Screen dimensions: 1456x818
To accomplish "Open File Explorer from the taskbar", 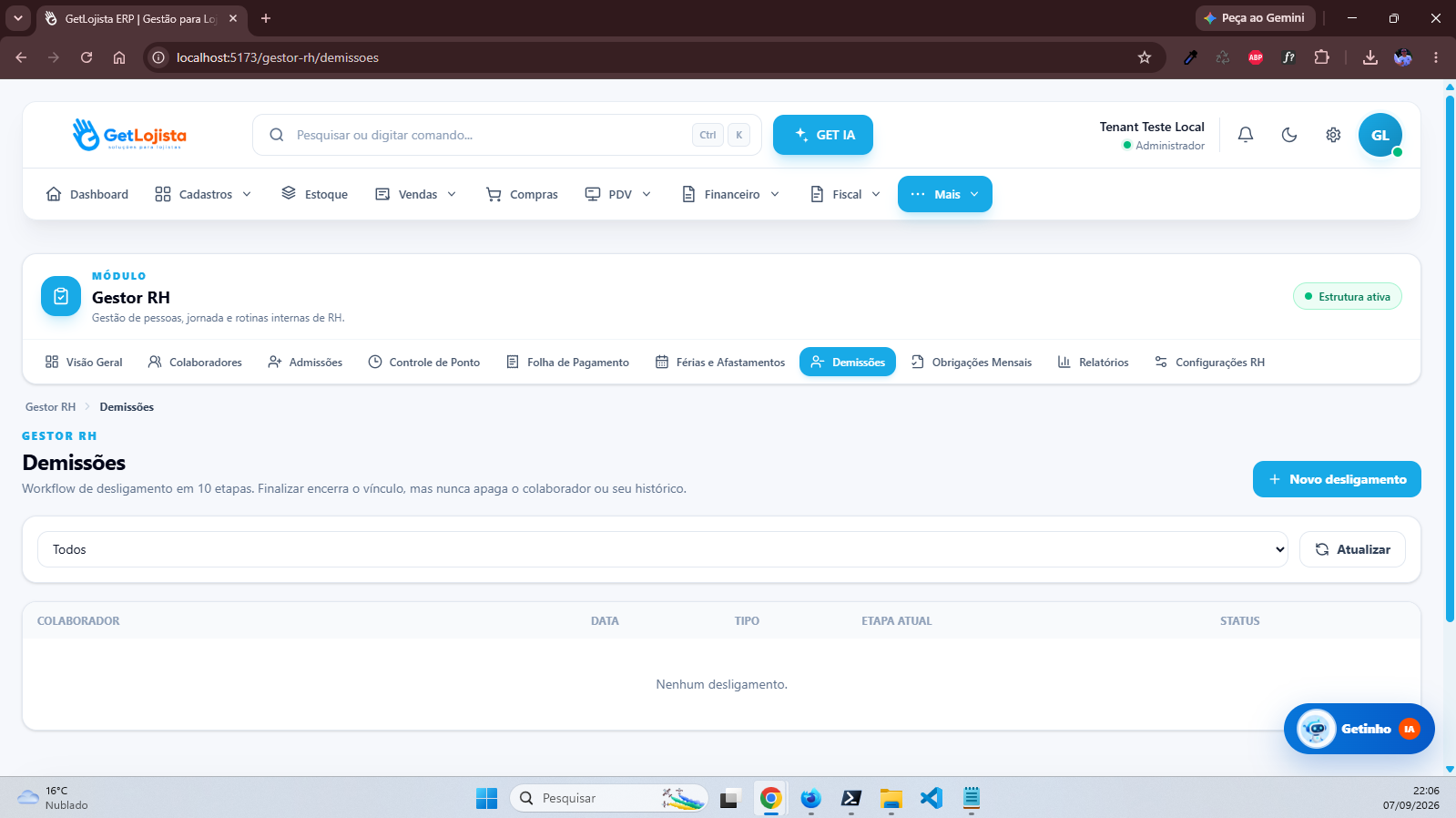I will click(x=891, y=798).
